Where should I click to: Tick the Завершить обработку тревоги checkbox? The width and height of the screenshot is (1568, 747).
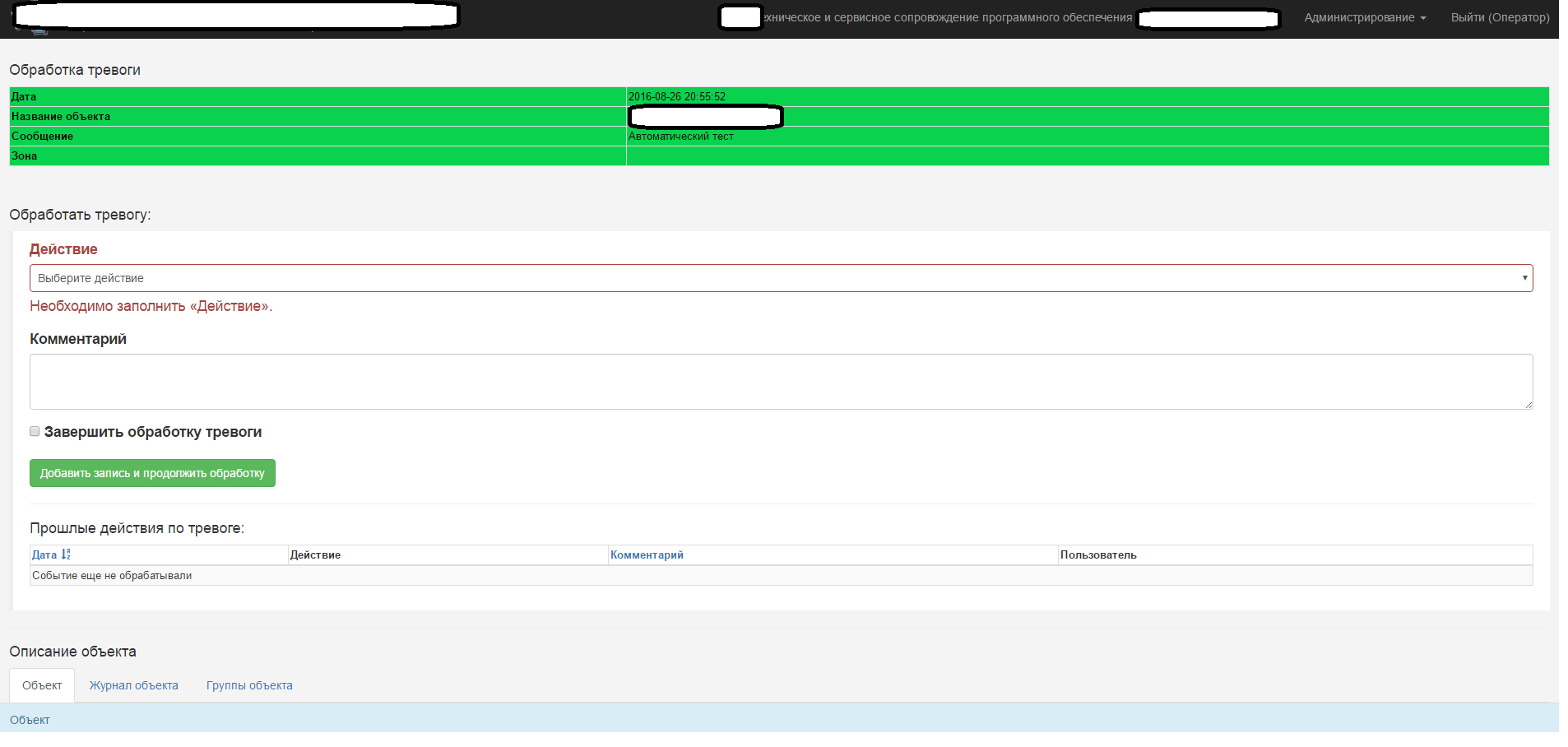[x=35, y=431]
